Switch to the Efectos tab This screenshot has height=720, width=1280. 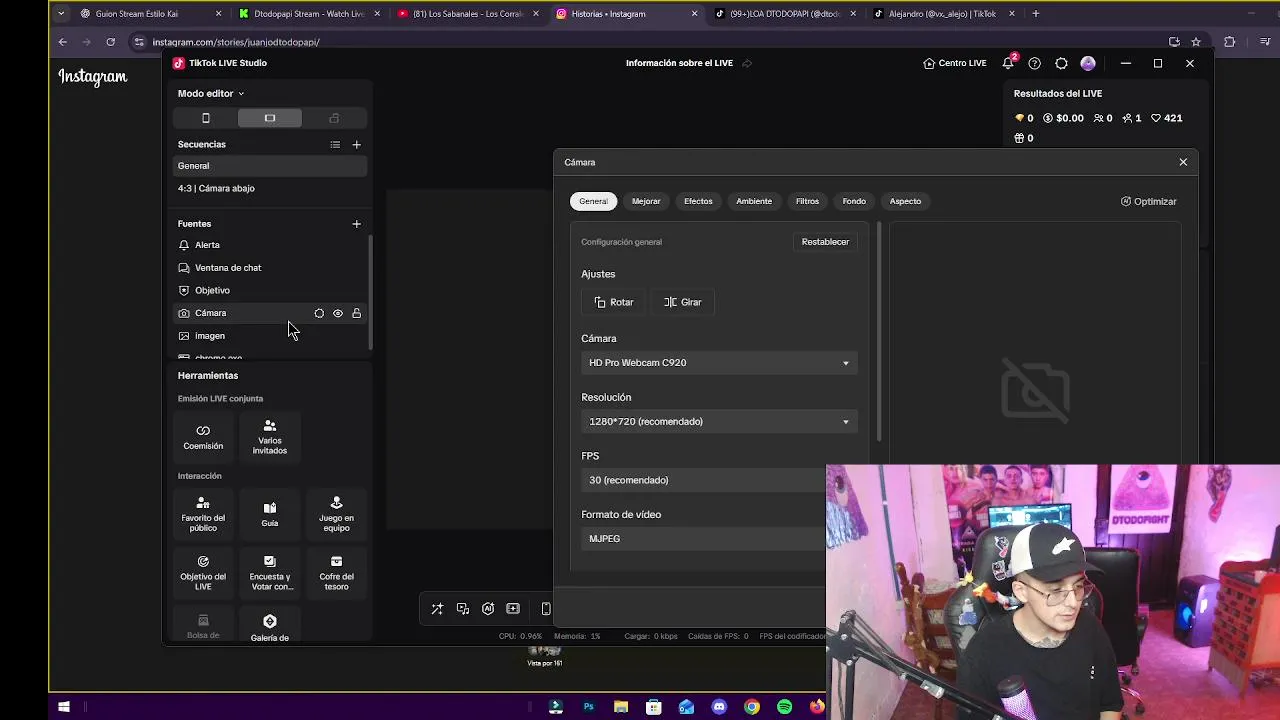(x=698, y=201)
